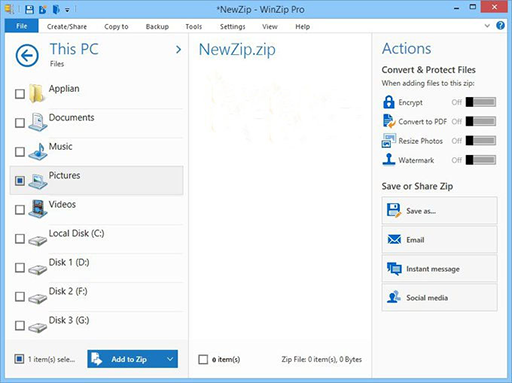Turn on the Convert to PDF switch

coord(481,121)
